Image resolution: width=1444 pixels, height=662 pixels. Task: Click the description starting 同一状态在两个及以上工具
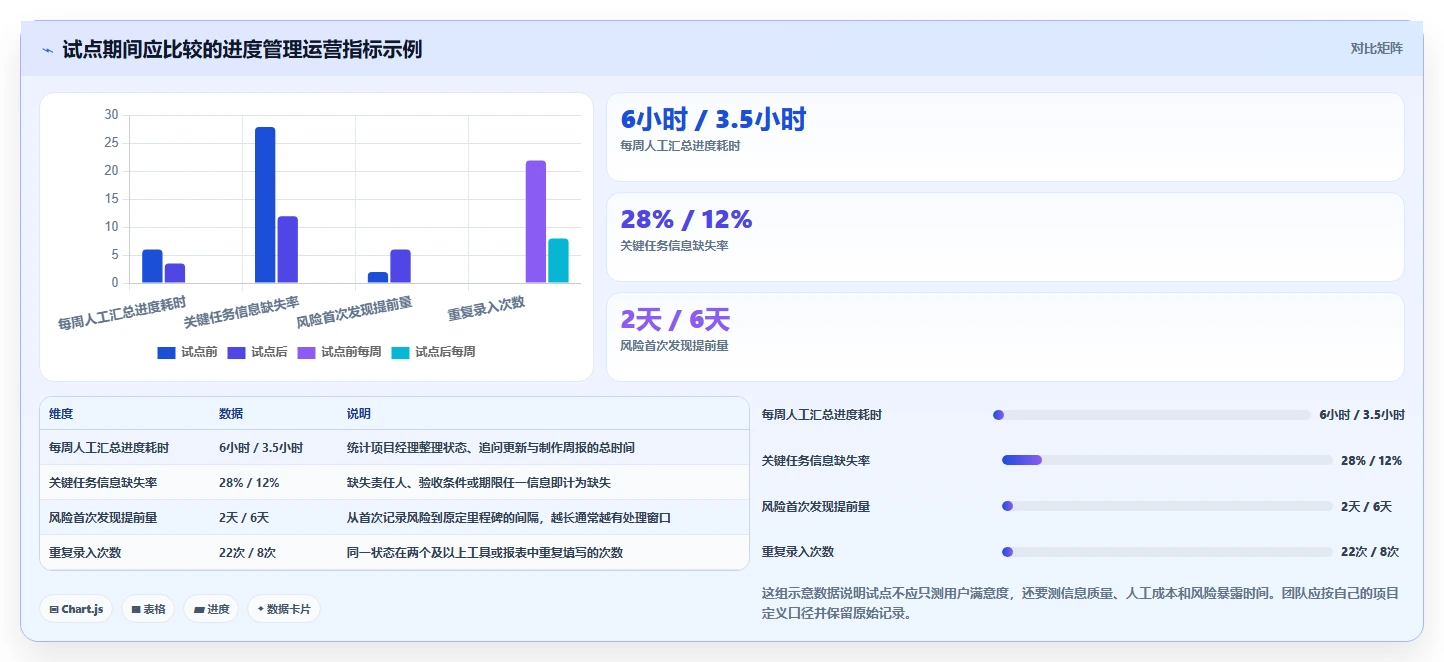pyautogui.click(x=484, y=553)
